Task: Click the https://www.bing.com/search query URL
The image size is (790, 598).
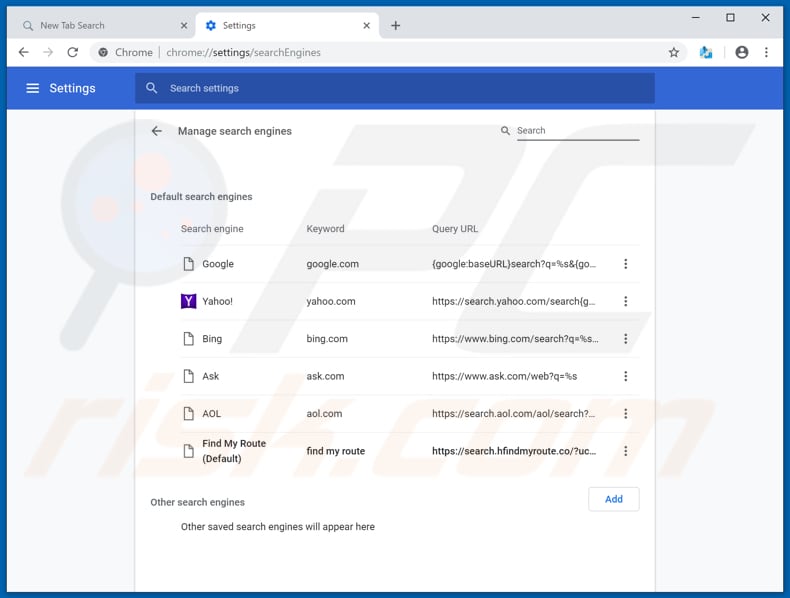Action: point(515,339)
